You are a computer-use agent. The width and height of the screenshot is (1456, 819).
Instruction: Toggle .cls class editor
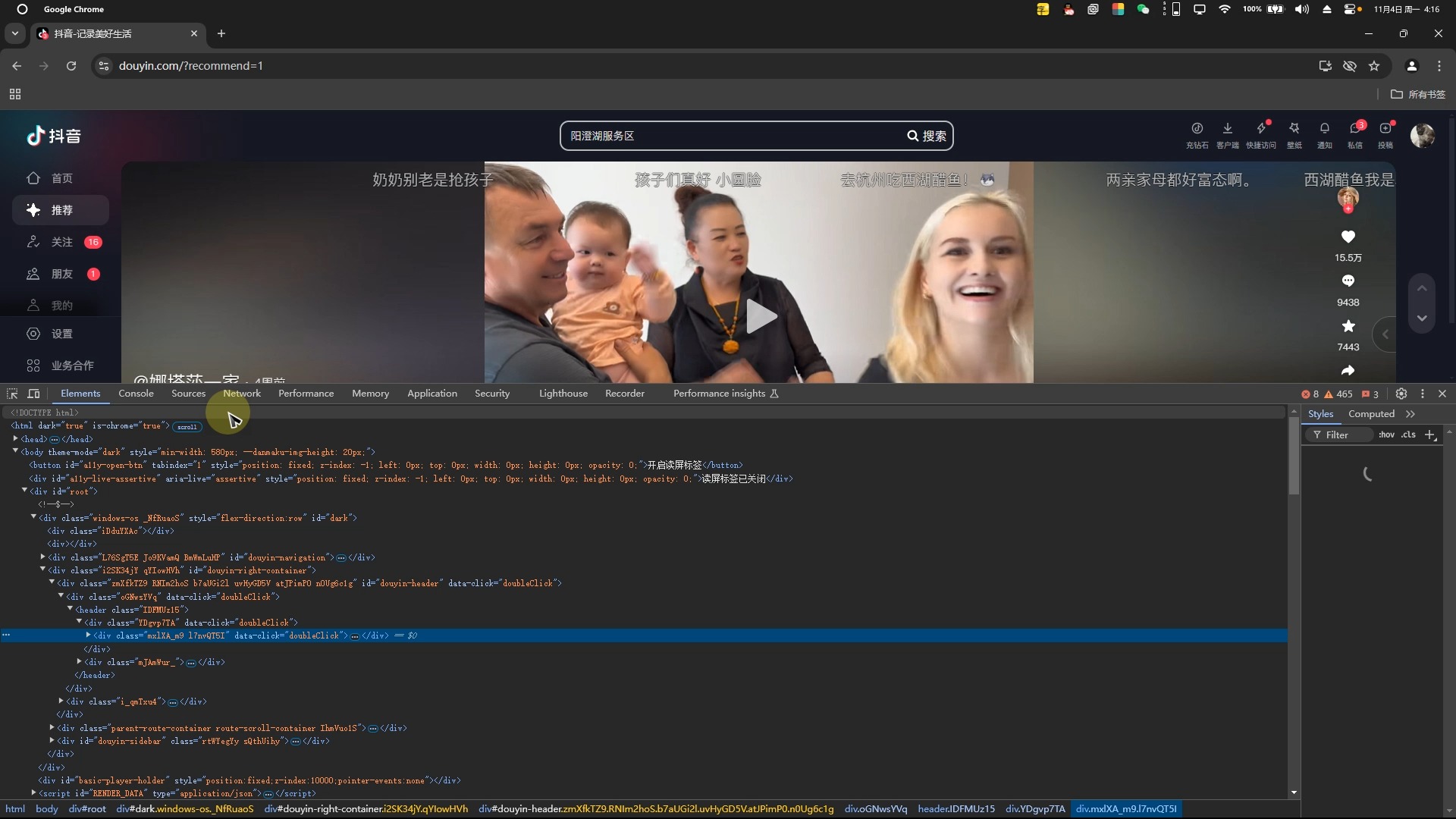(x=1408, y=435)
